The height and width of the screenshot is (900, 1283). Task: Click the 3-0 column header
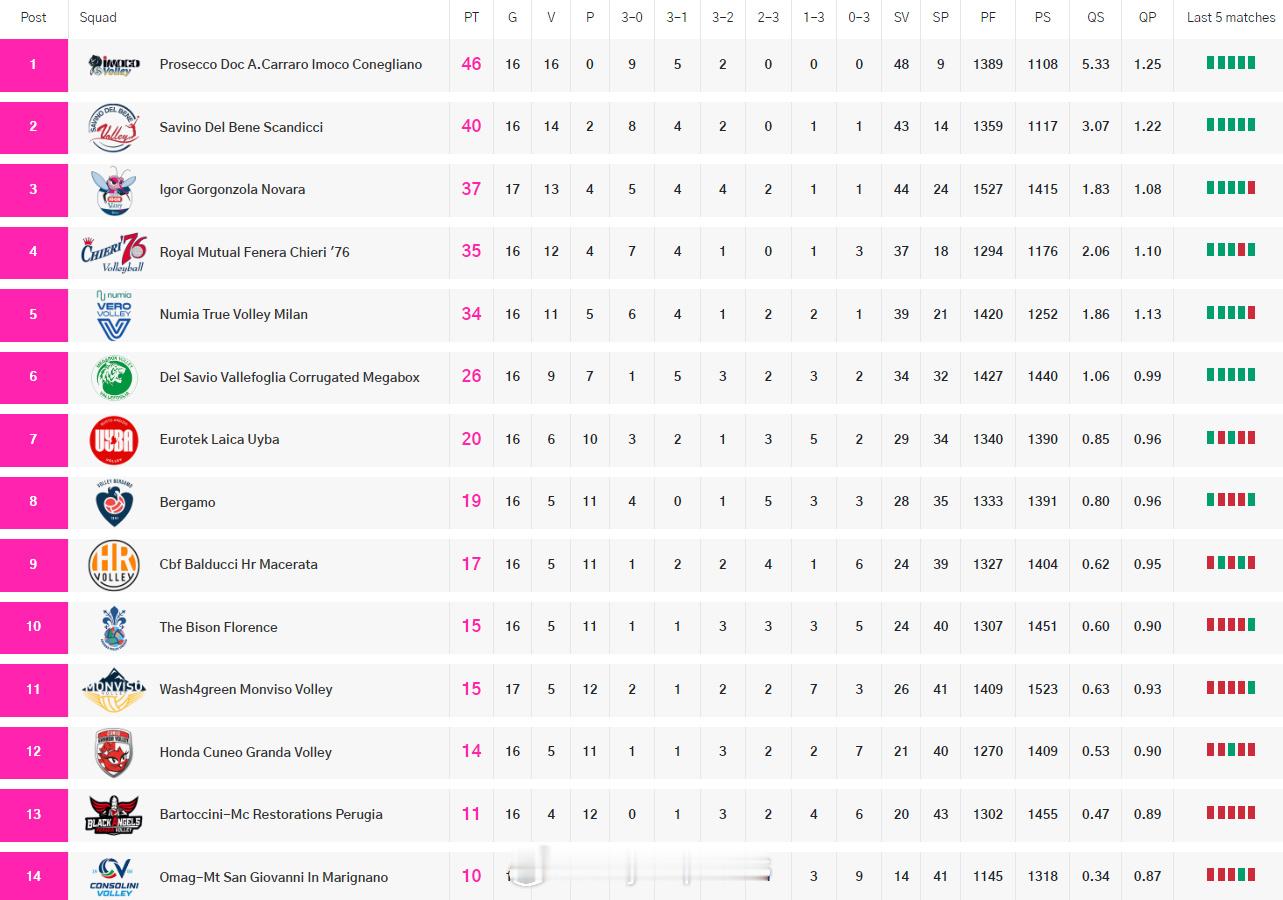(632, 17)
